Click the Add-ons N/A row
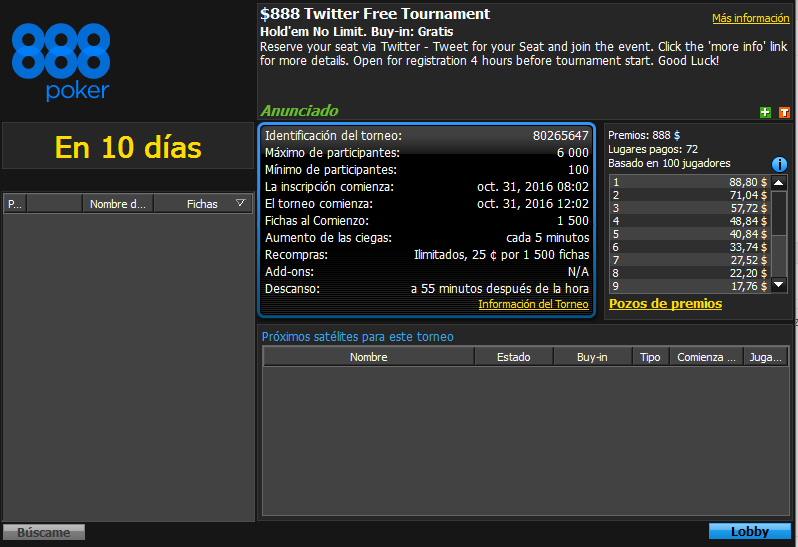 426,272
